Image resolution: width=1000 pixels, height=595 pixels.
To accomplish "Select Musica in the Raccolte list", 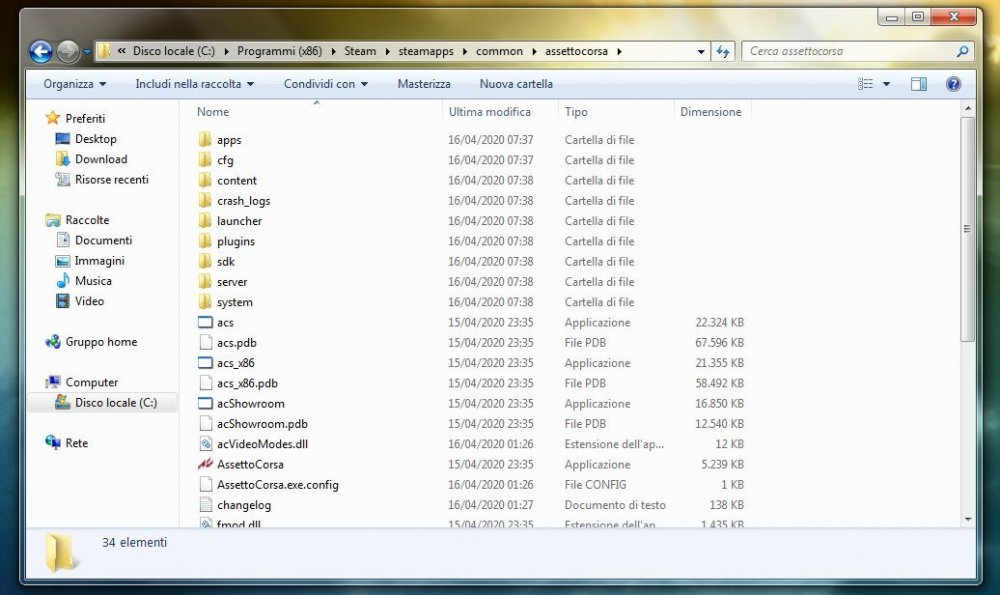I will (x=93, y=281).
